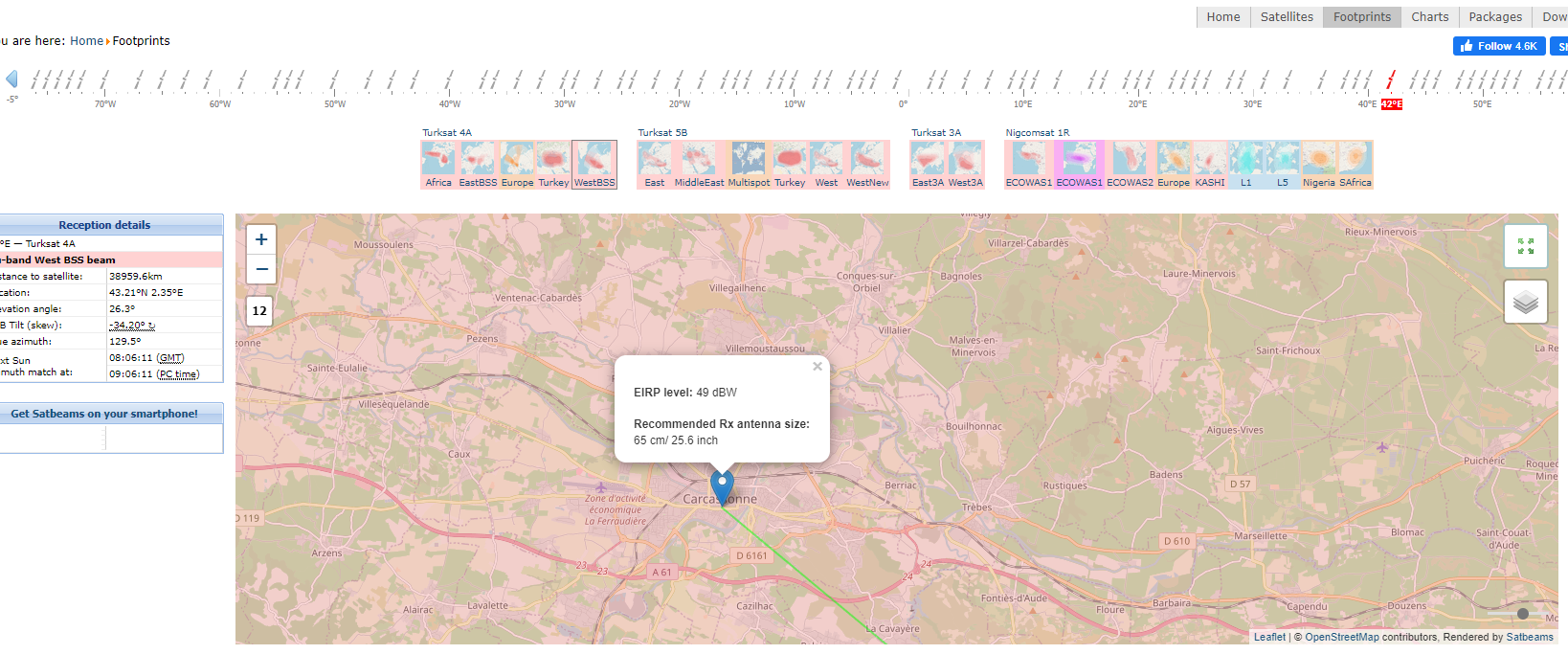Select Turksat 4A WestBSS beam thumbnail
Screen dimensions: 1568x654
(594, 165)
